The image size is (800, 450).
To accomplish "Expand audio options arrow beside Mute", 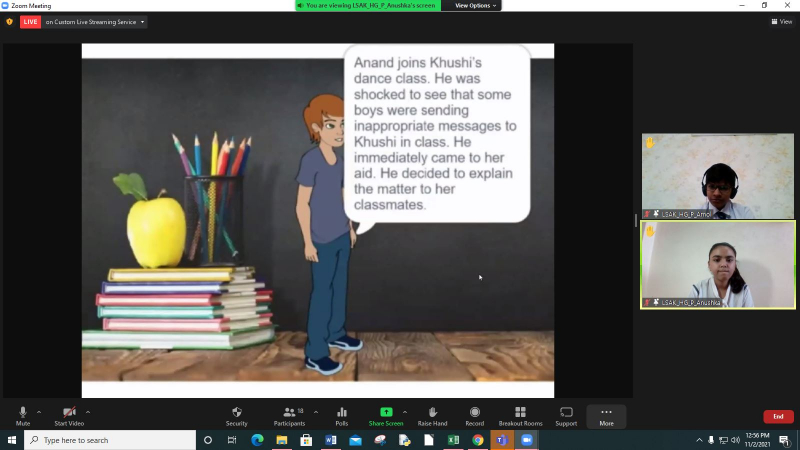I will point(39,411).
